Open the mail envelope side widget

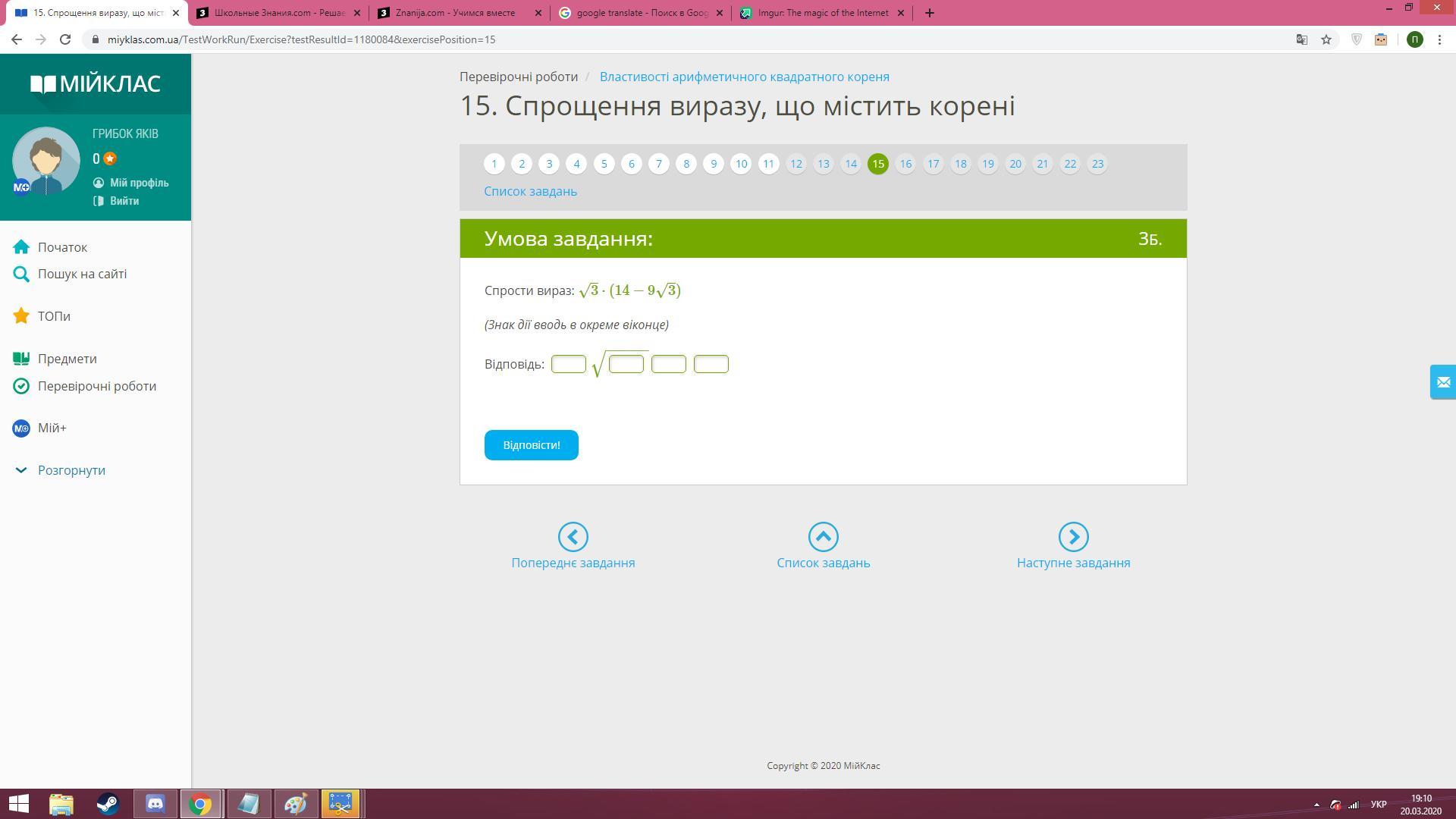click(x=1442, y=382)
